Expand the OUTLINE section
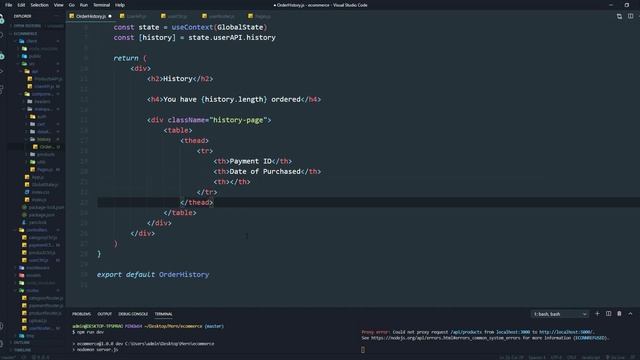Screen dimensions: 640x360 pyautogui.click(x=21, y=342)
